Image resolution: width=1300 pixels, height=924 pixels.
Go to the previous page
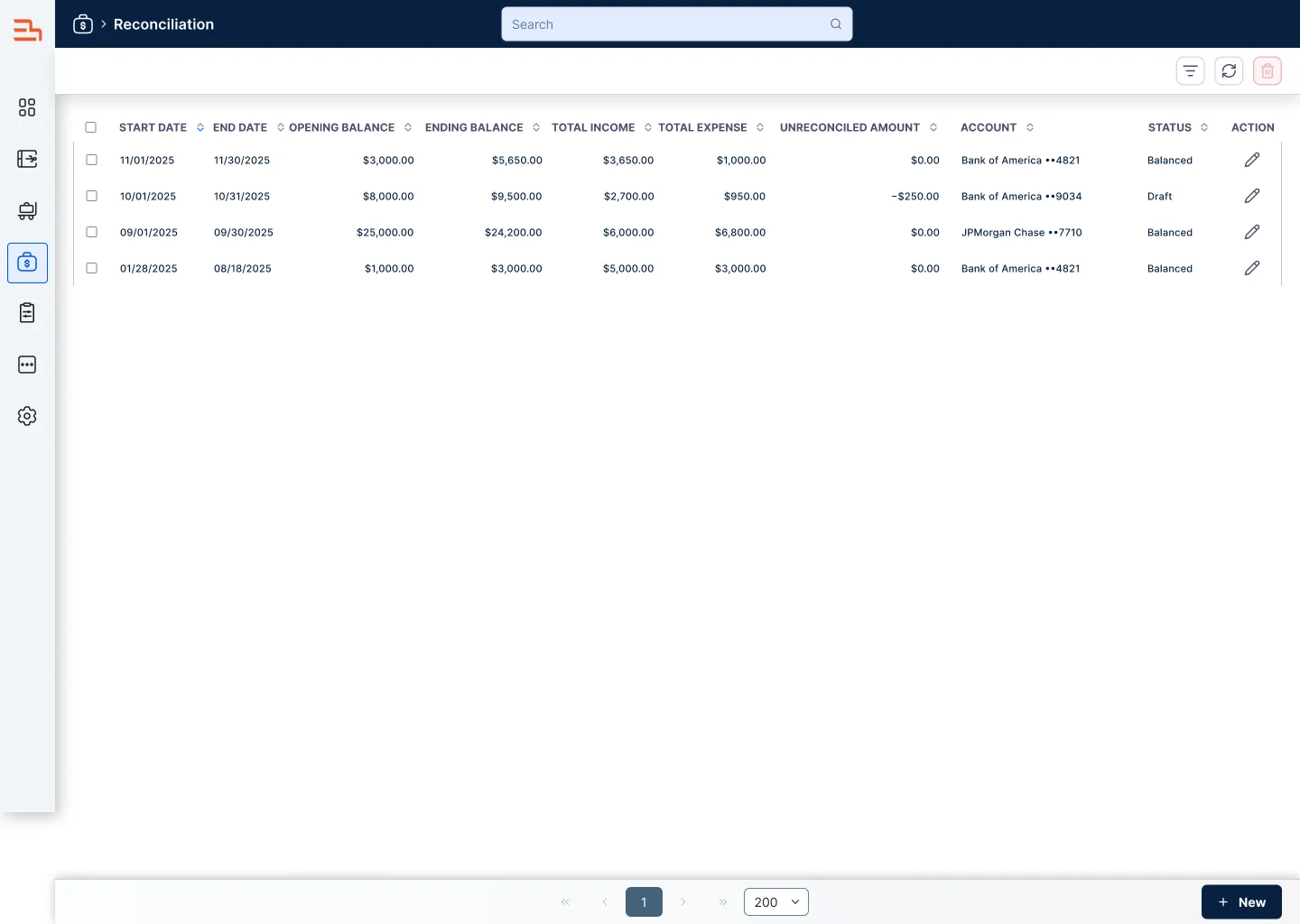605,902
